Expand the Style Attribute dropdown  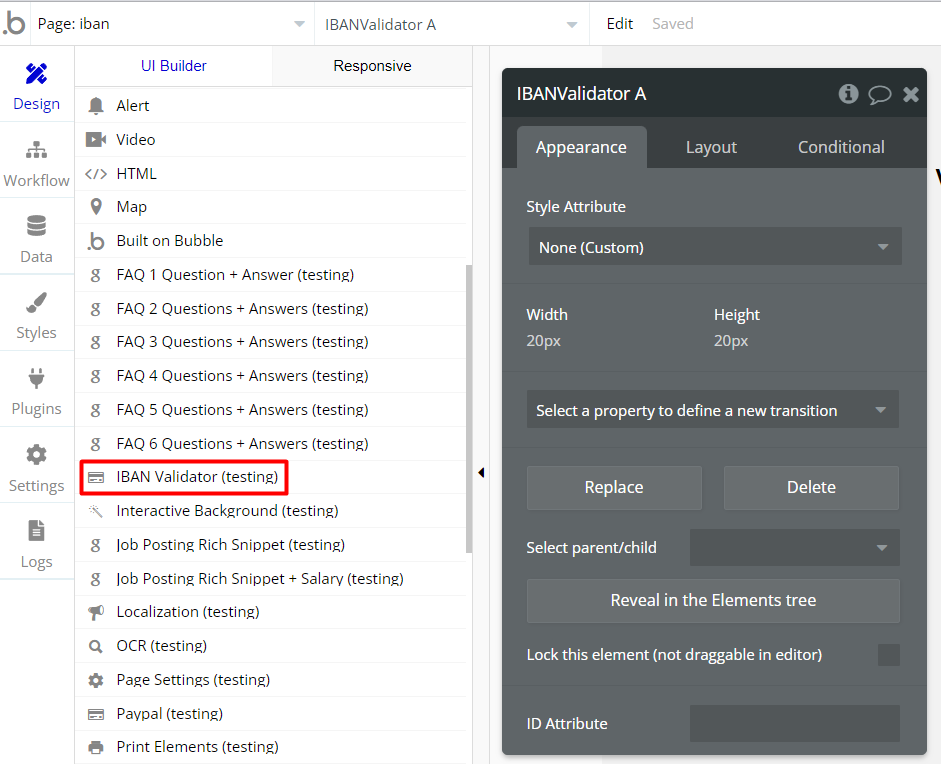(714, 247)
